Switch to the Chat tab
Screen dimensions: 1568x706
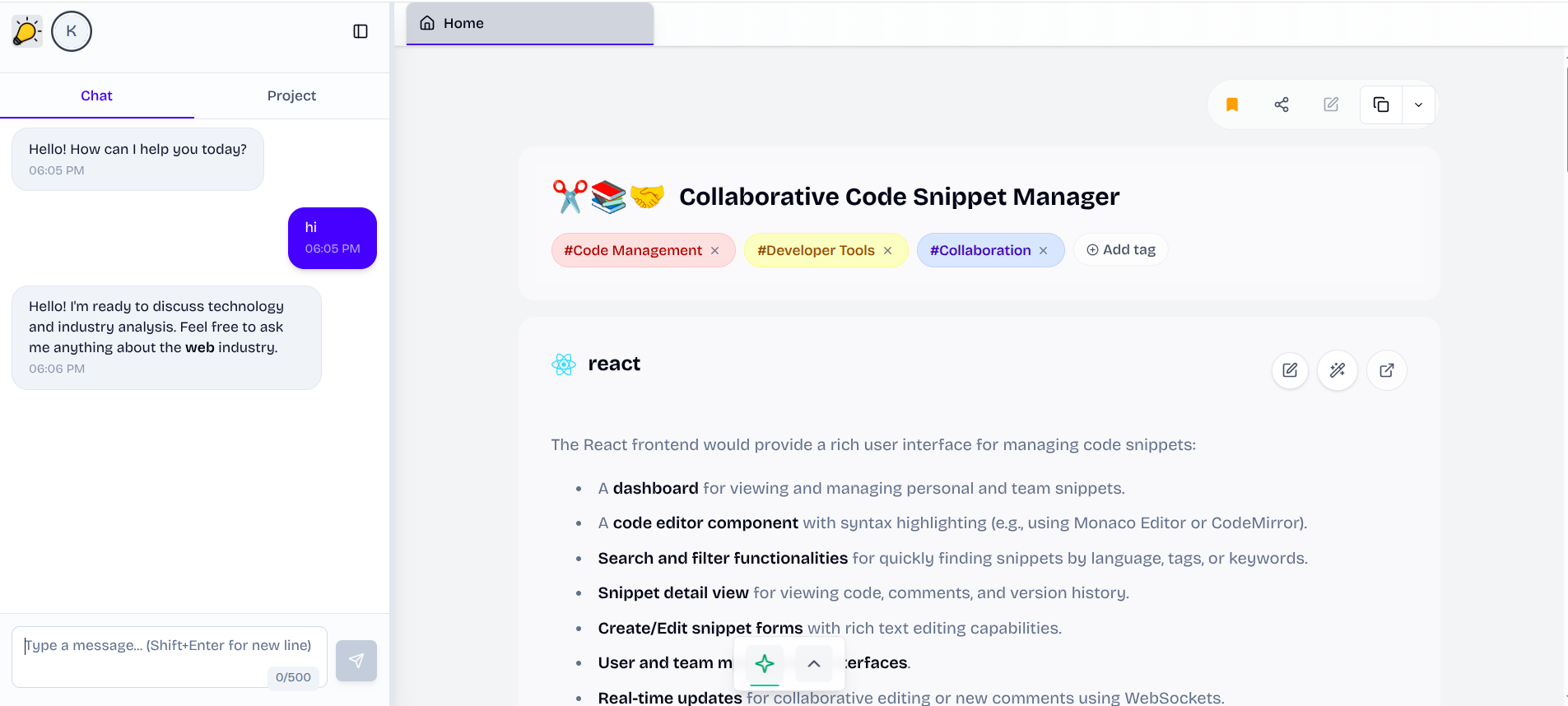tap(96, 95)
